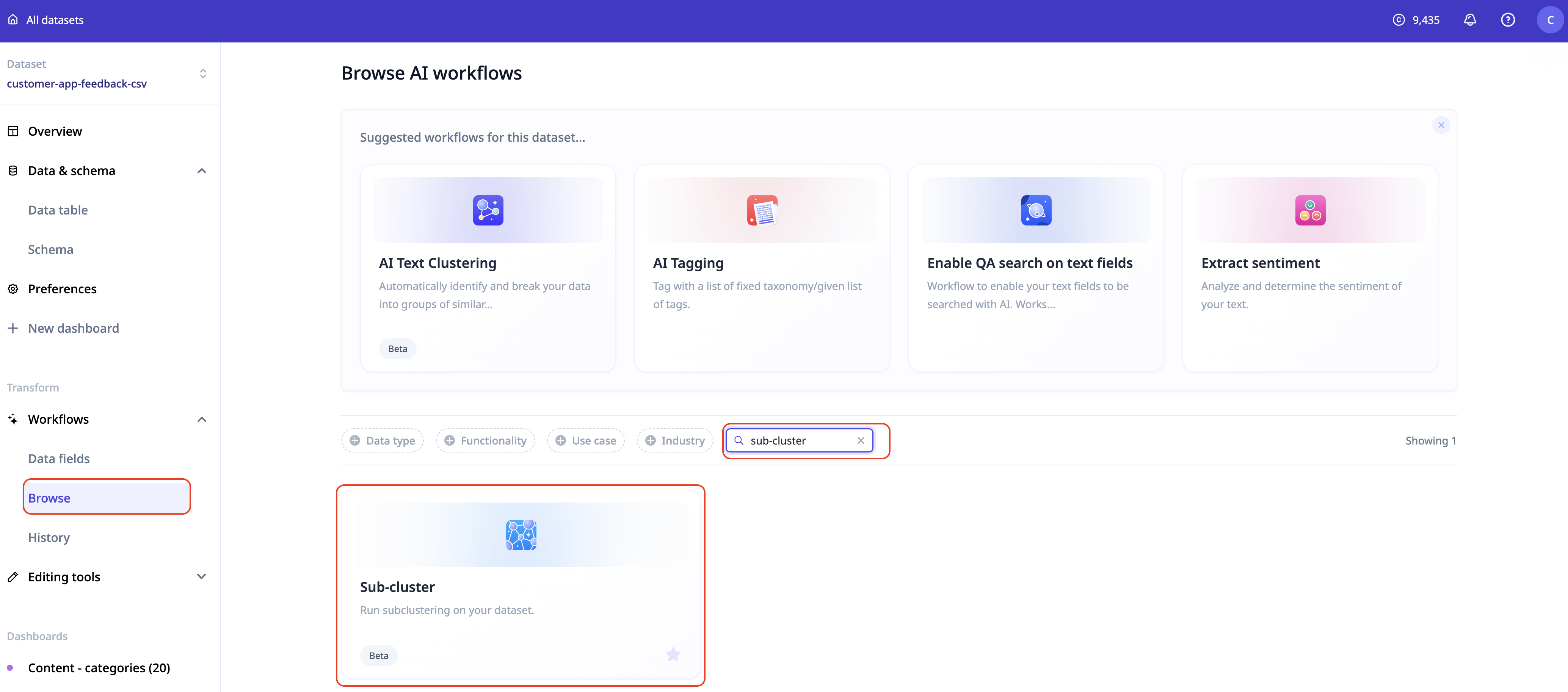Collapse the Data & schema section
This screenshot has height=692, width=1568.
201,171
